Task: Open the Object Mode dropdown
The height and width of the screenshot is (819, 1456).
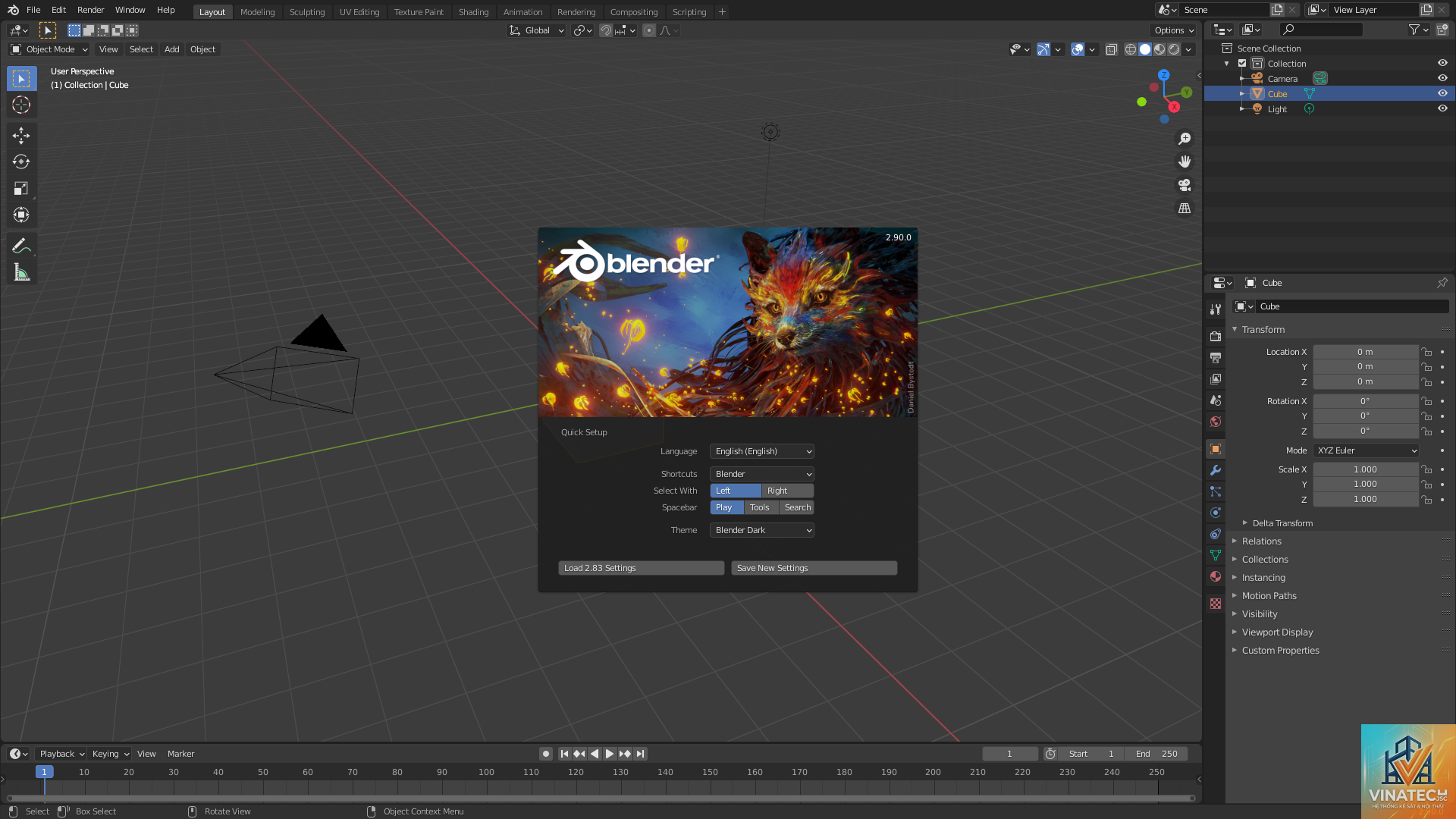Action: point(49,49)
